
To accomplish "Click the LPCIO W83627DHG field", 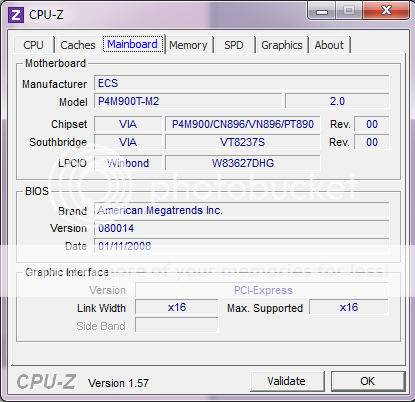I will (x=243, y=163).
